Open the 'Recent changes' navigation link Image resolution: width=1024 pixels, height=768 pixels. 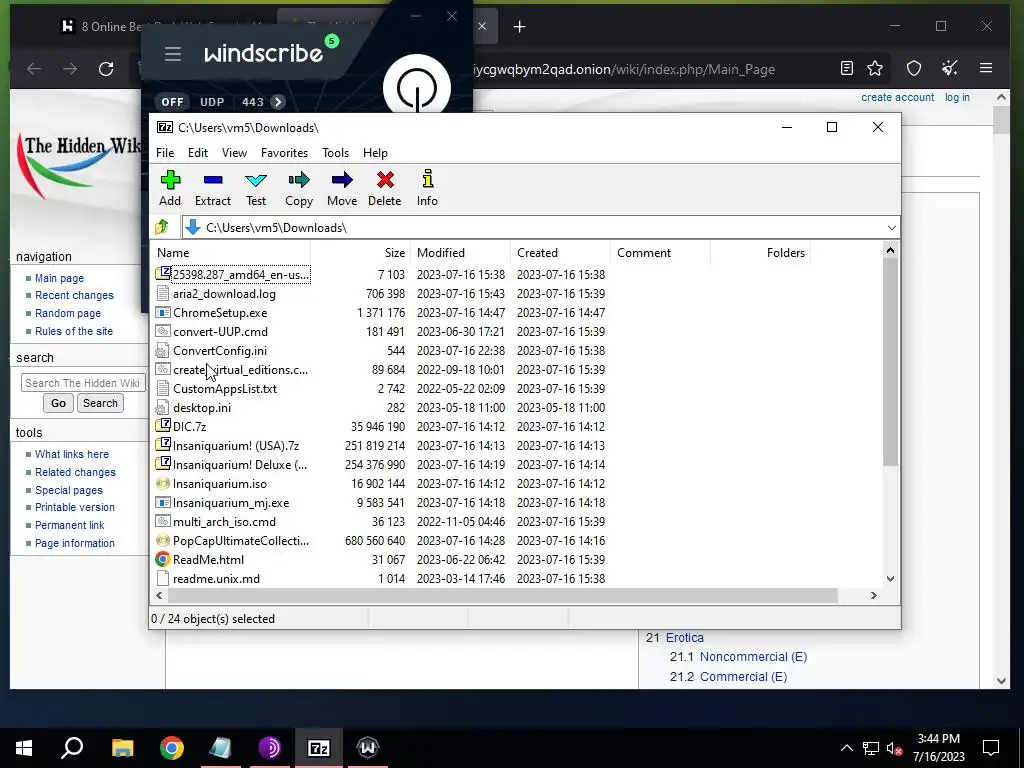coord(74,295)
